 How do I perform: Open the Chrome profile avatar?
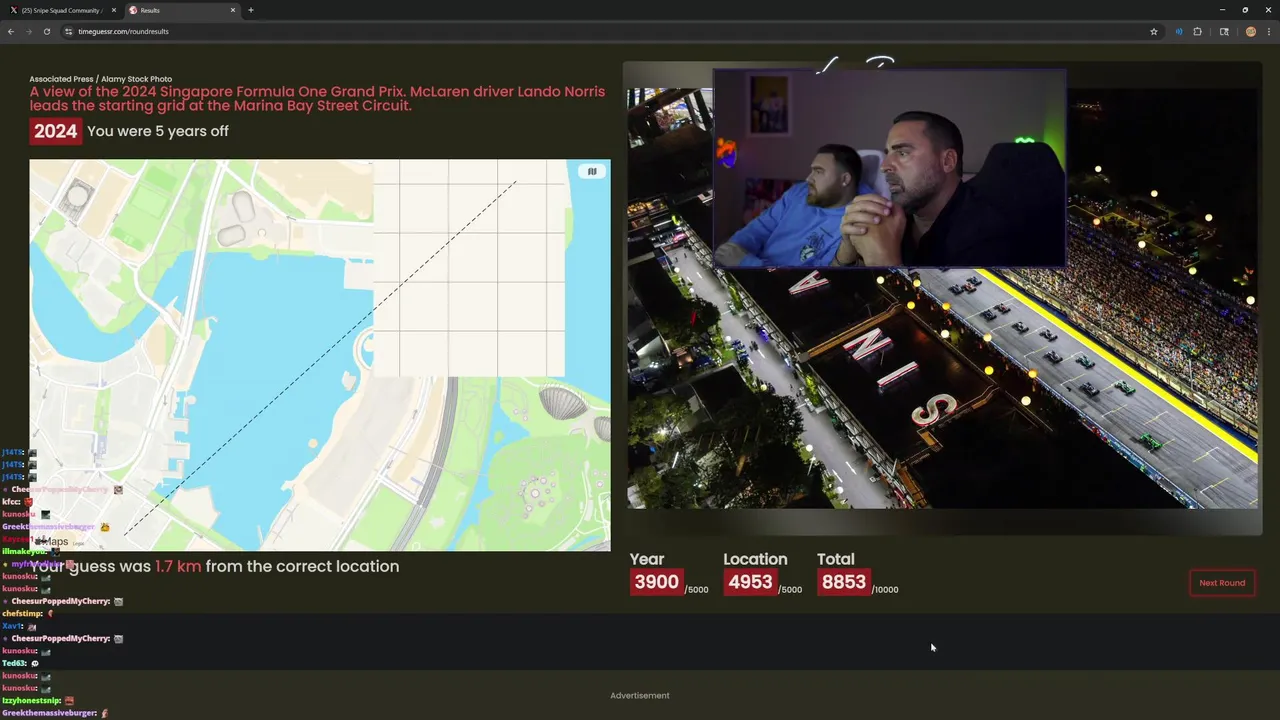1250,31
